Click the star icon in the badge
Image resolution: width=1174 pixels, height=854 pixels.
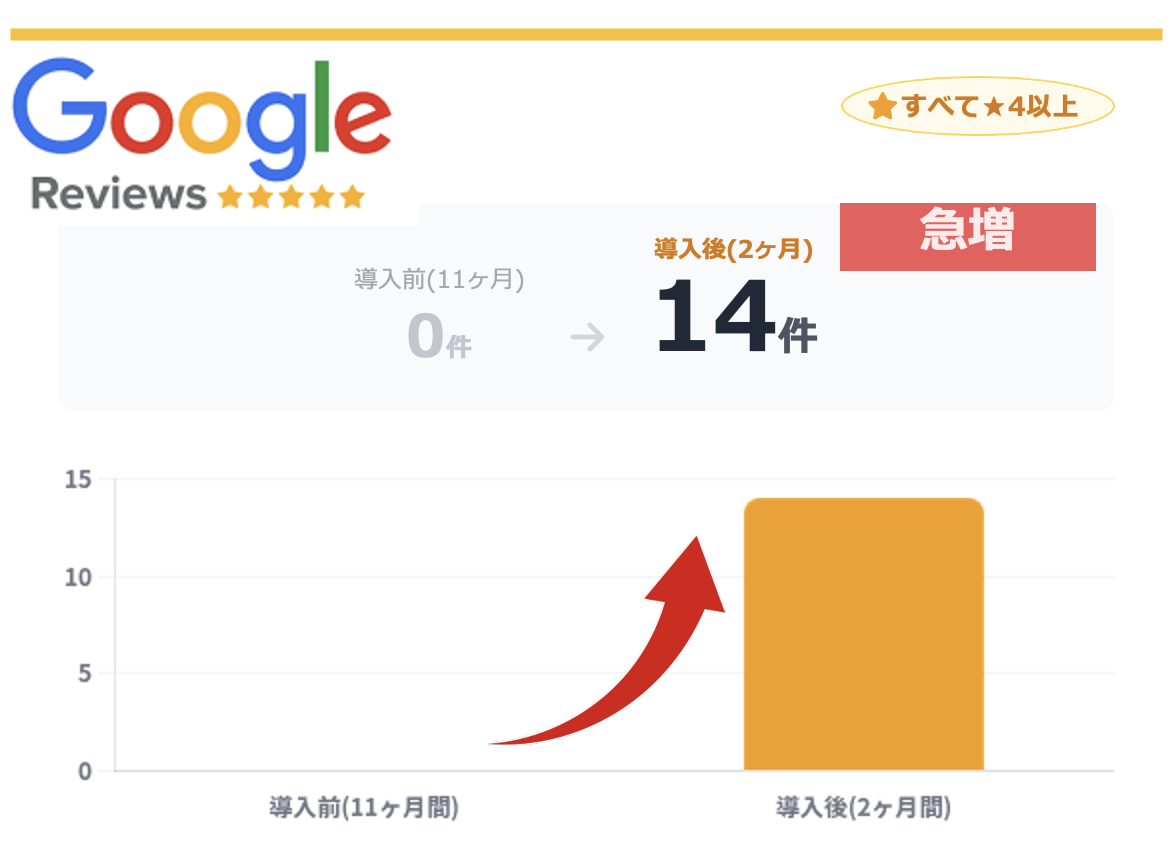882,107
